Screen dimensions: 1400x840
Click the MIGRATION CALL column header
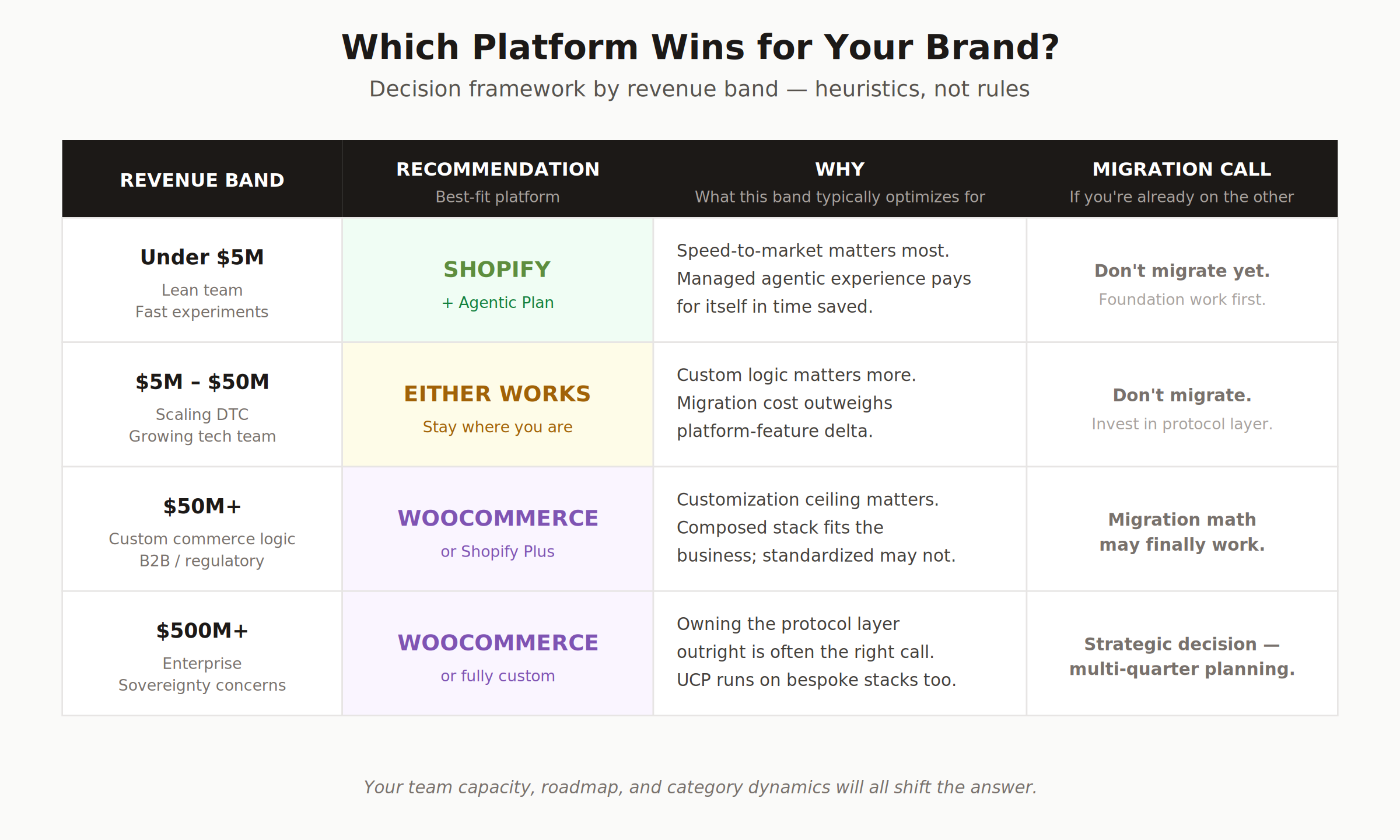pyautogui.click(x=1182, y=180)
